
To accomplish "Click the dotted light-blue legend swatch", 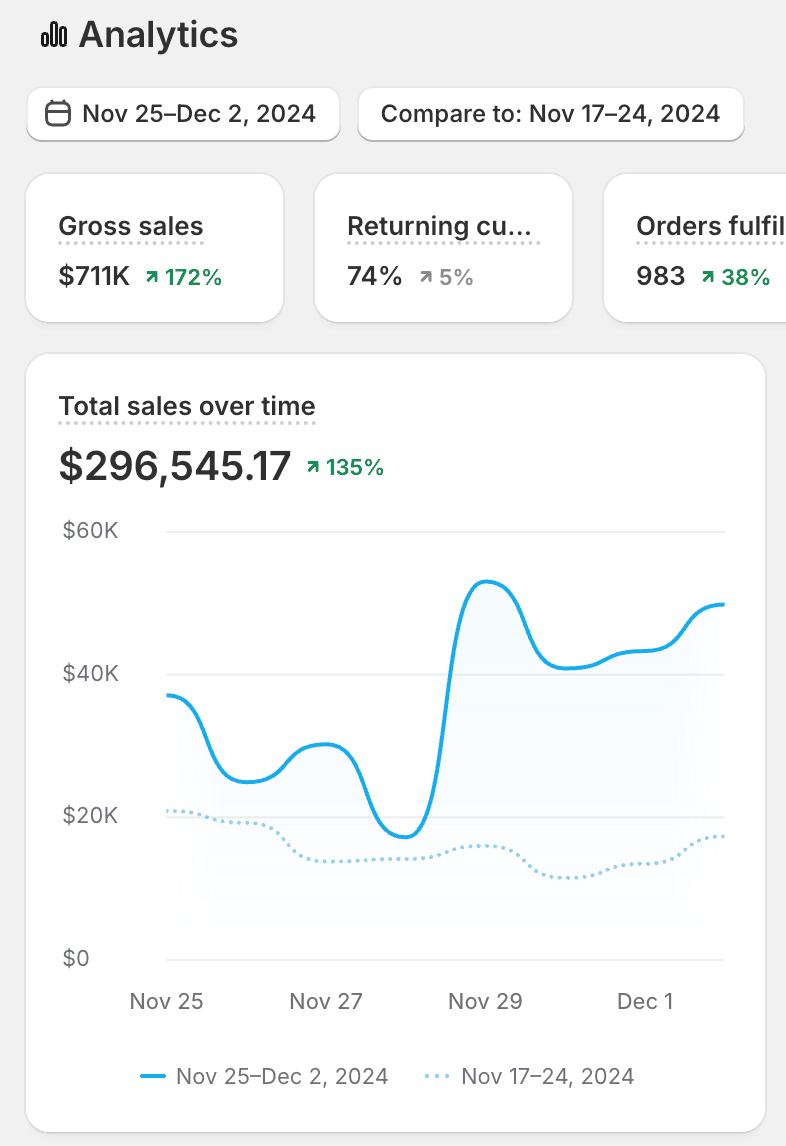I will (x=437, y=1076).
